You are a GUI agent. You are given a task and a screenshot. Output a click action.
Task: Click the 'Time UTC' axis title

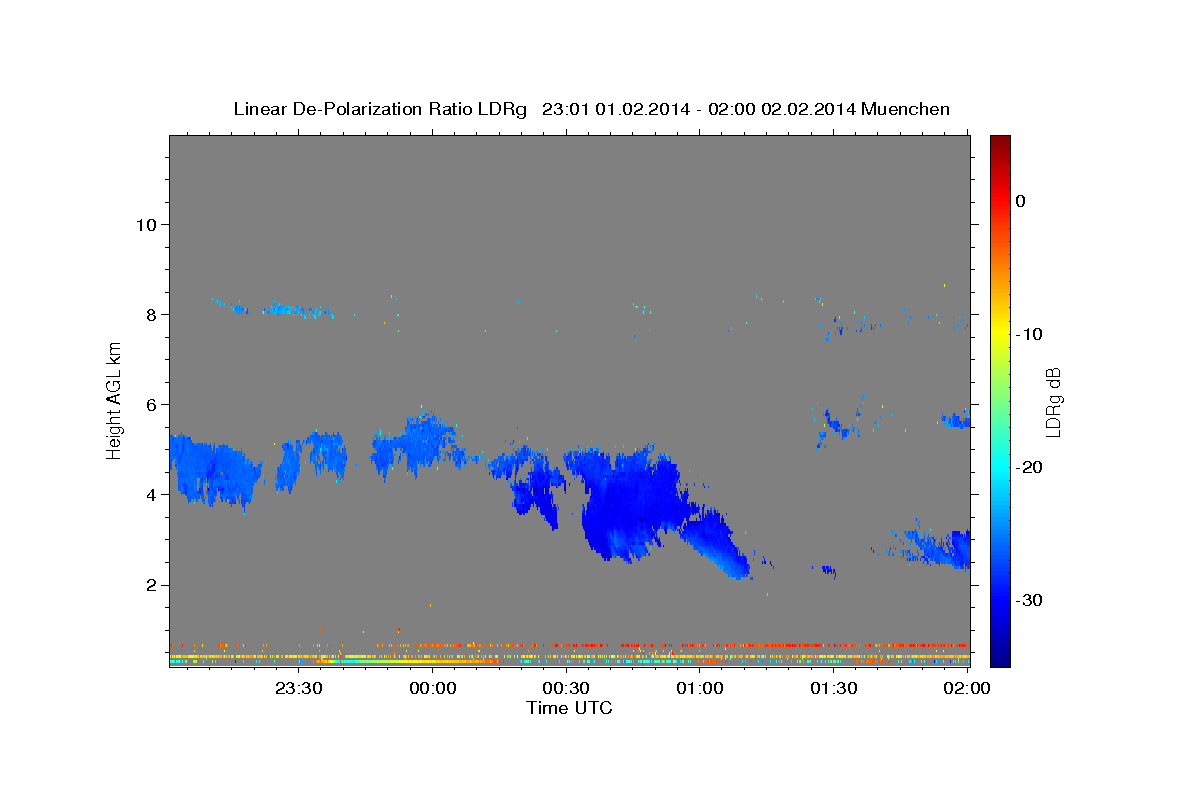click(x=569, y=708)
